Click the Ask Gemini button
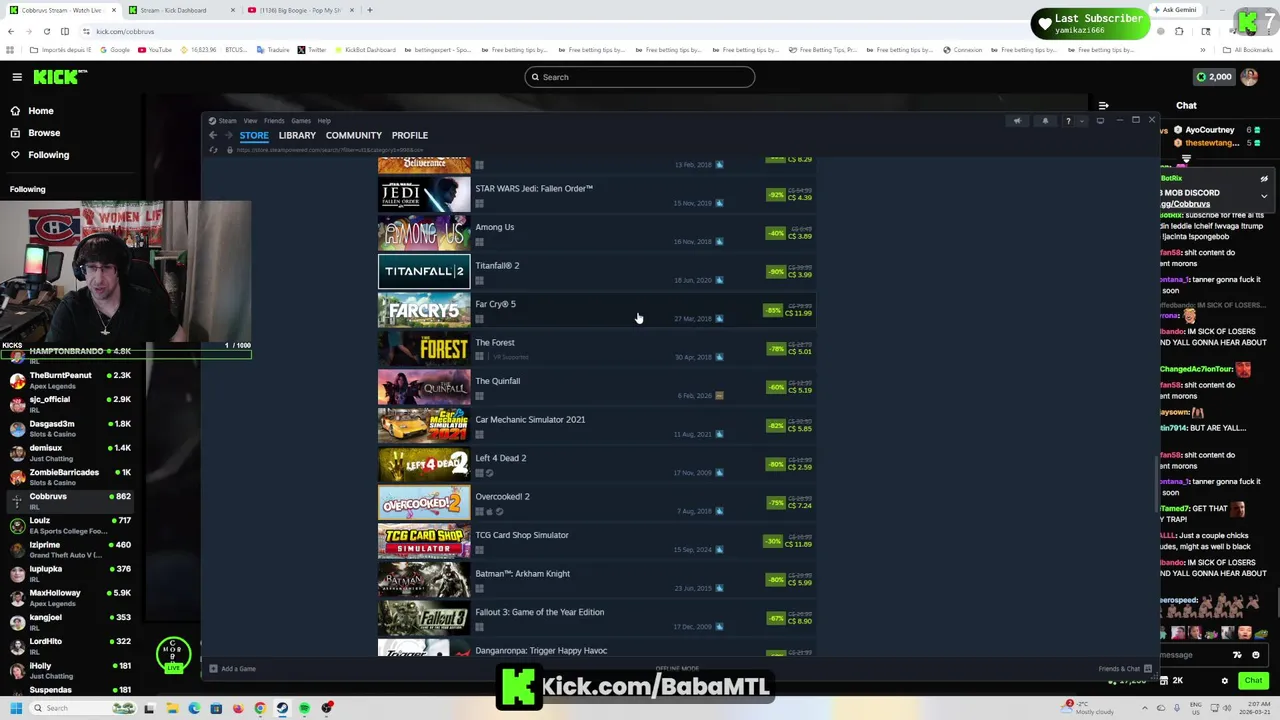This screenshot has height=720, width=1280. 1175,10
